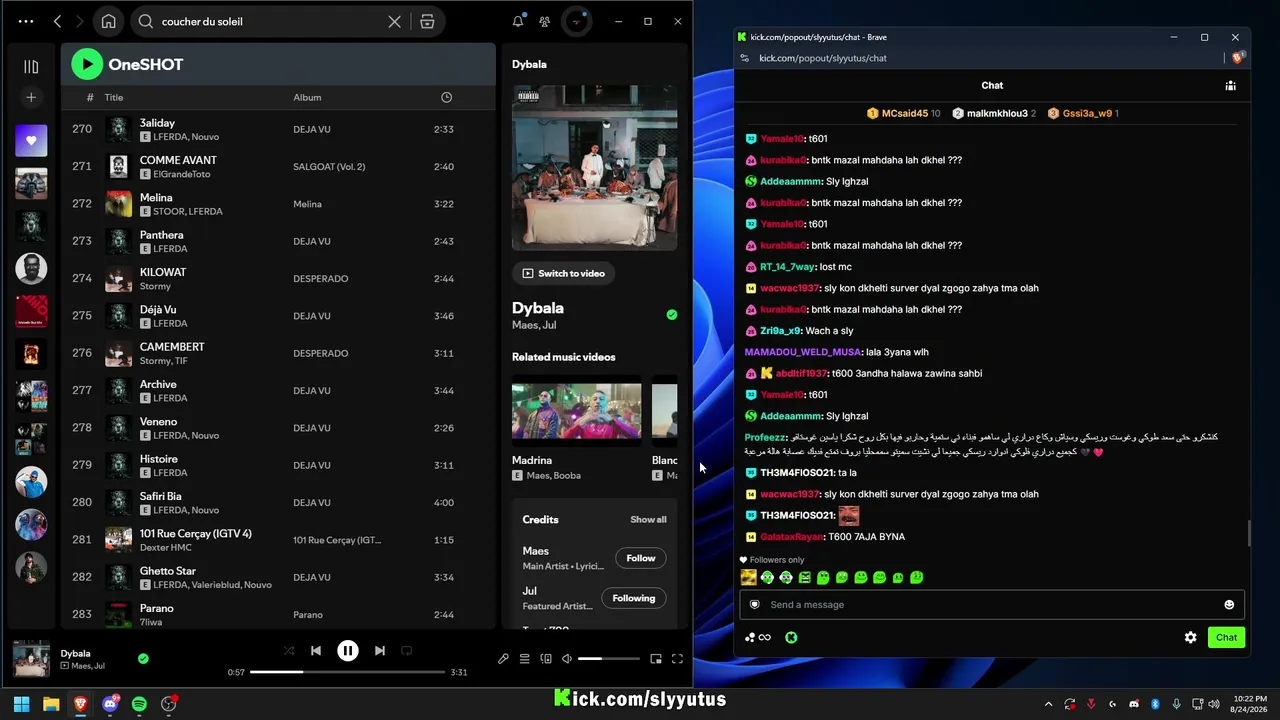Create a new playlist with plus icon
The height and width of the screenshot is (720, 1280).
[31, 97]
